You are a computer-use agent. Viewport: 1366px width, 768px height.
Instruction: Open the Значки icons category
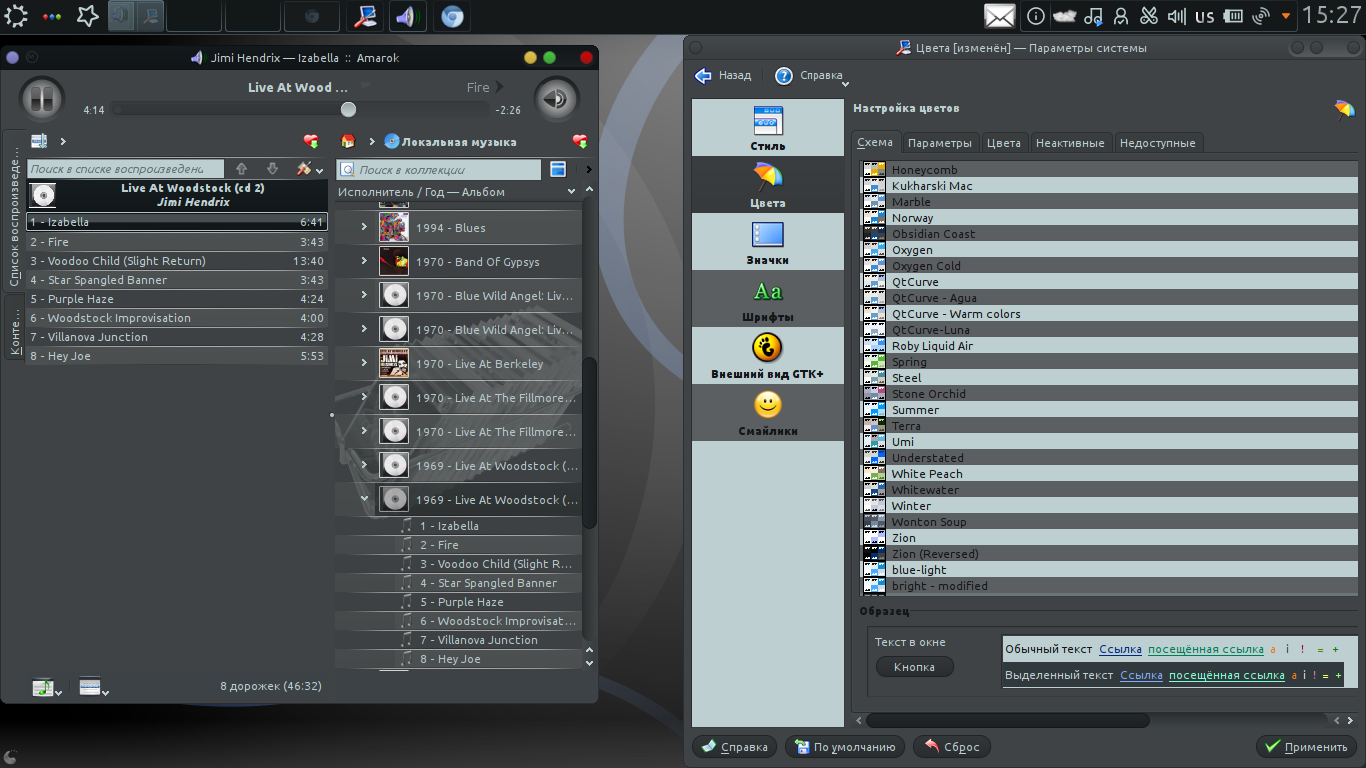pyautogui.click(x=768, y=242)
